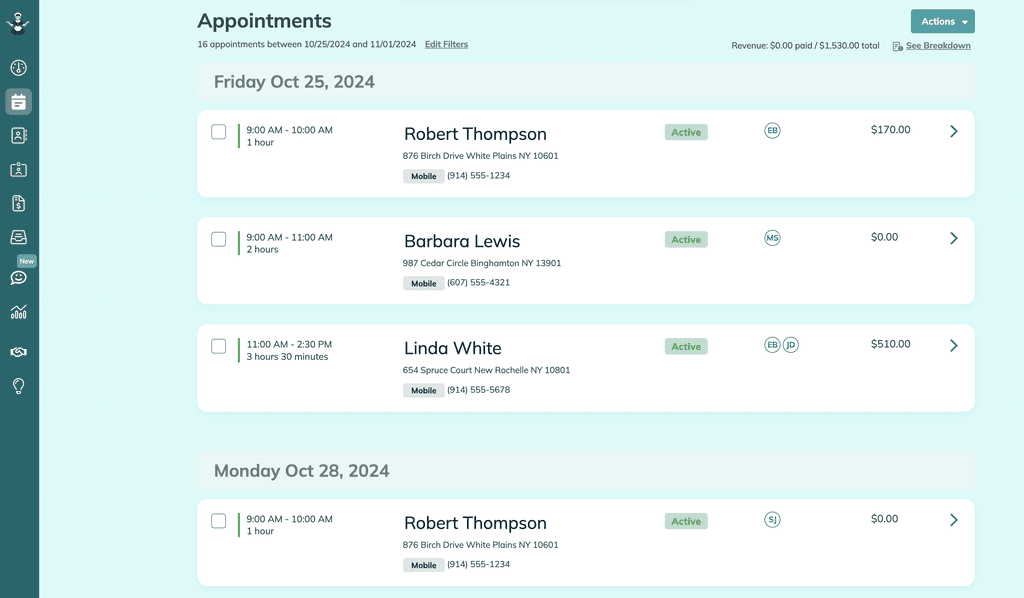Open the Actions dropdown menu
This screenshot has height=598, width=1024.
[941, 21]
